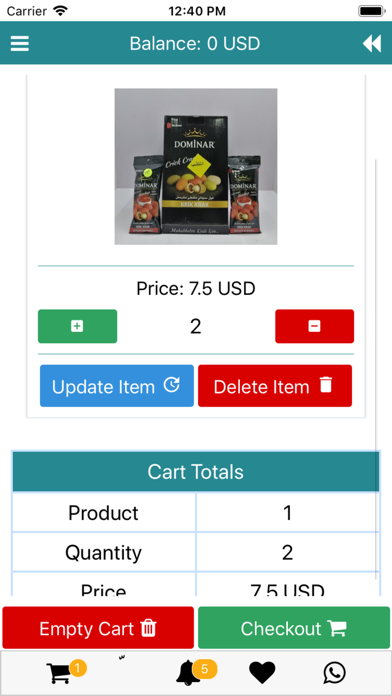Image resolution: width=392 pixels, height=696 pixels.
Task: Increase quantity with green plus button
Action: point(77,326)
